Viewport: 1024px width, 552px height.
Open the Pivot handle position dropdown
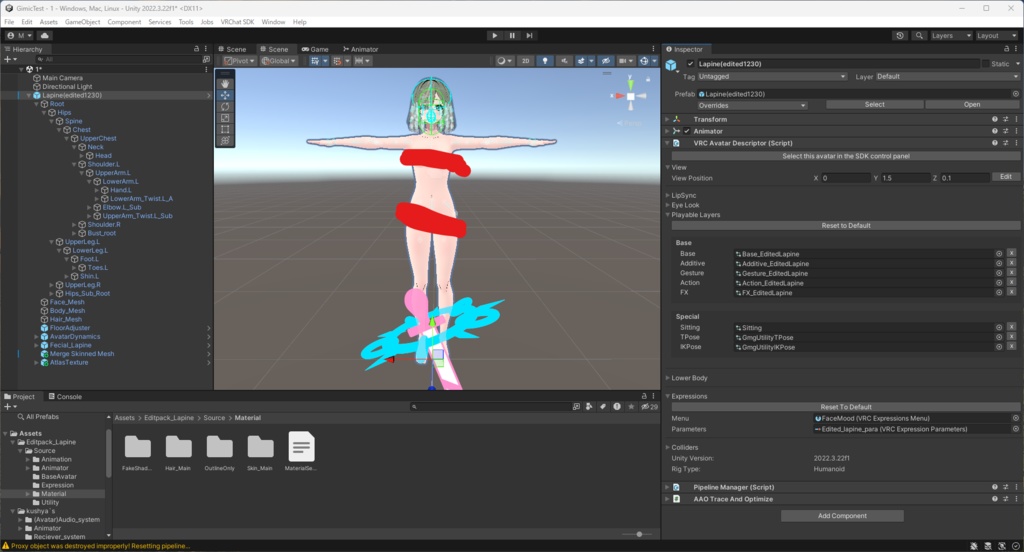pos(239,61)
